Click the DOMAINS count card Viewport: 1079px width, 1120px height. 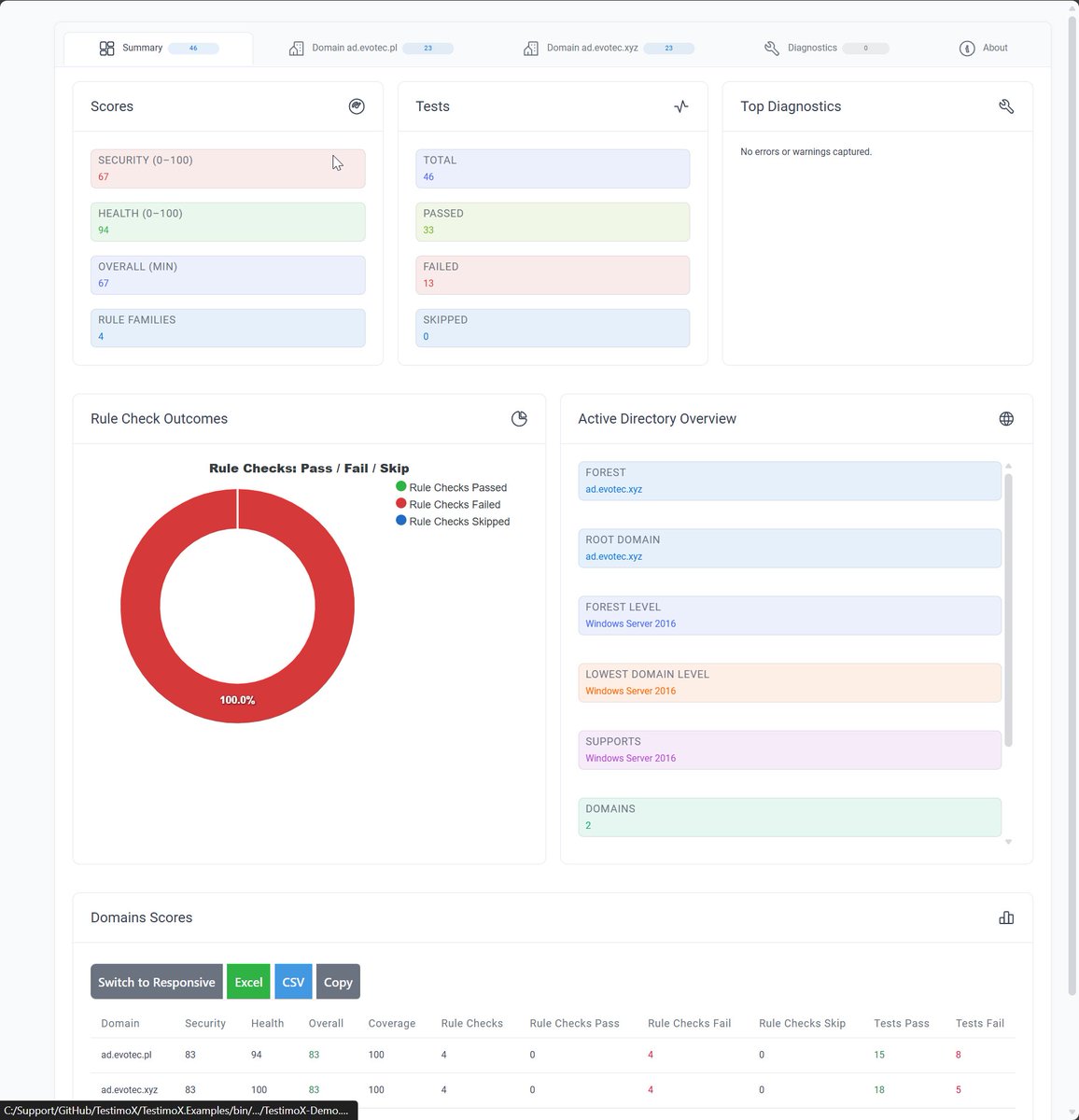click(x=790, y=817)
